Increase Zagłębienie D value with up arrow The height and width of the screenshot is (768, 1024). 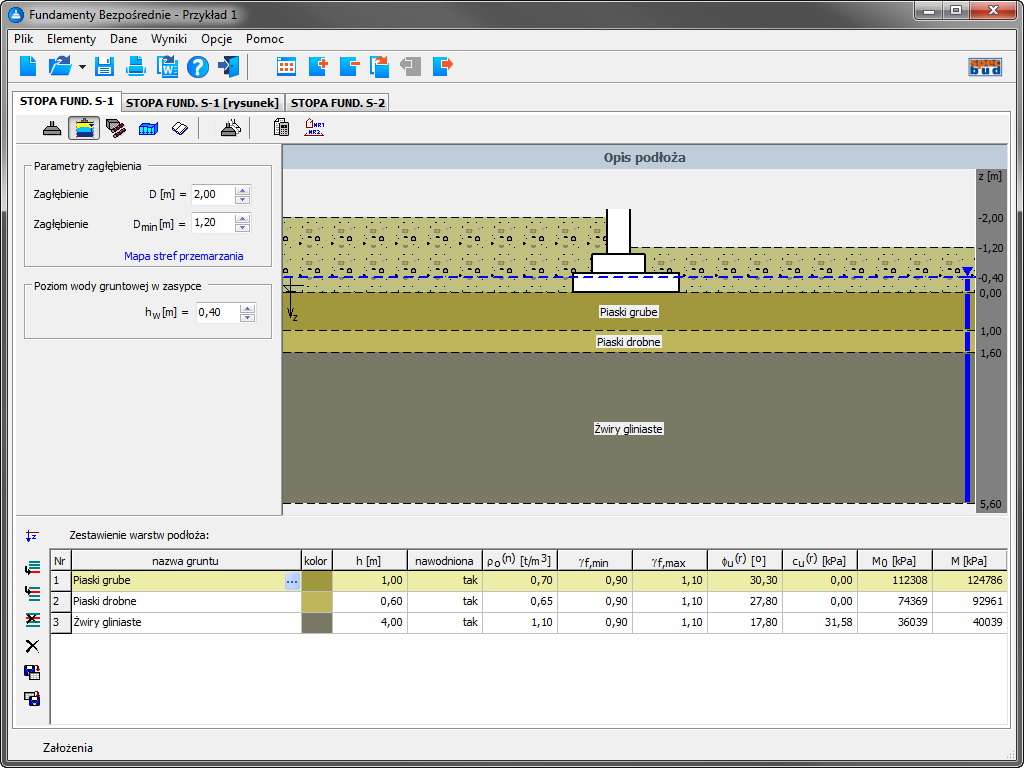coord(242,190)
